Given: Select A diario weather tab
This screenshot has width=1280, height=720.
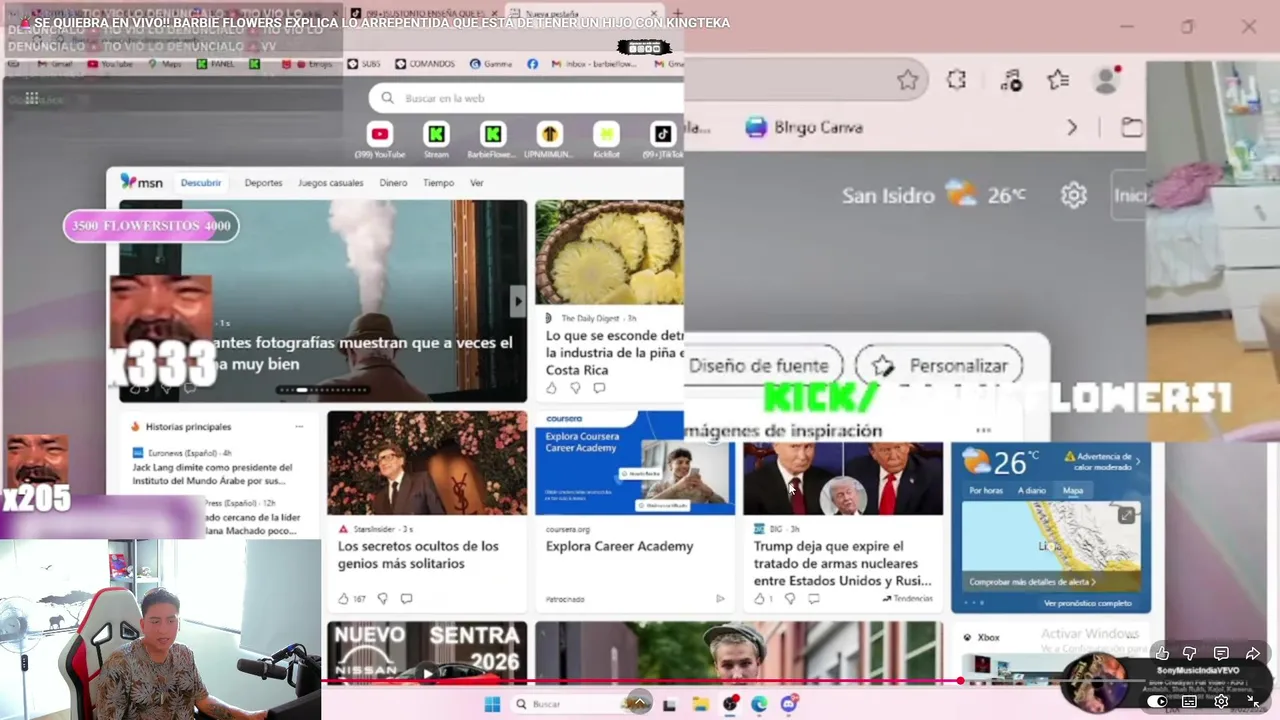Looking at the screenshot, I should point(1031,490).
